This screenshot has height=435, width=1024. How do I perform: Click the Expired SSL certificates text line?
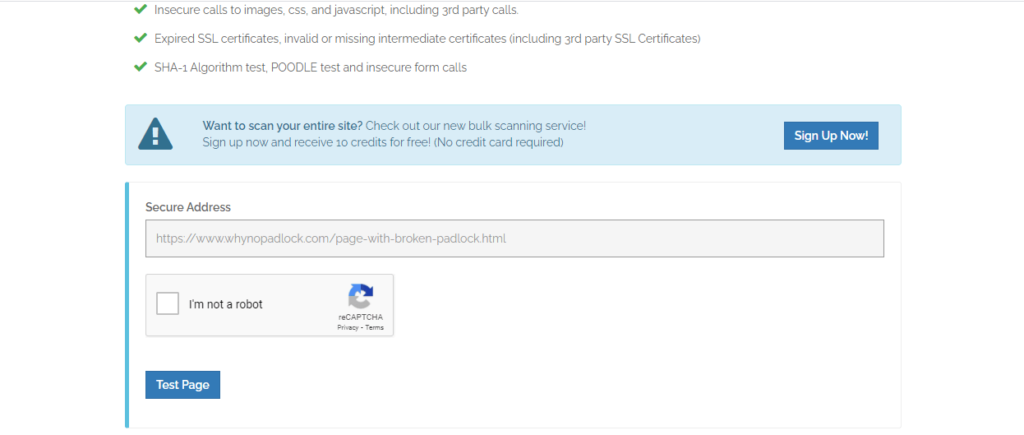pos(427,39)
